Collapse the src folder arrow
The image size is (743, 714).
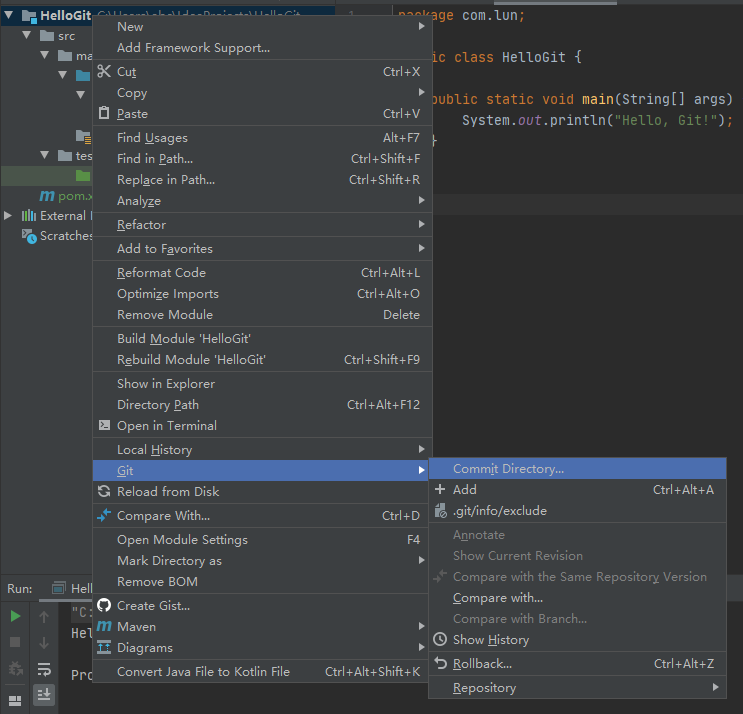click(x=27, y=35)
